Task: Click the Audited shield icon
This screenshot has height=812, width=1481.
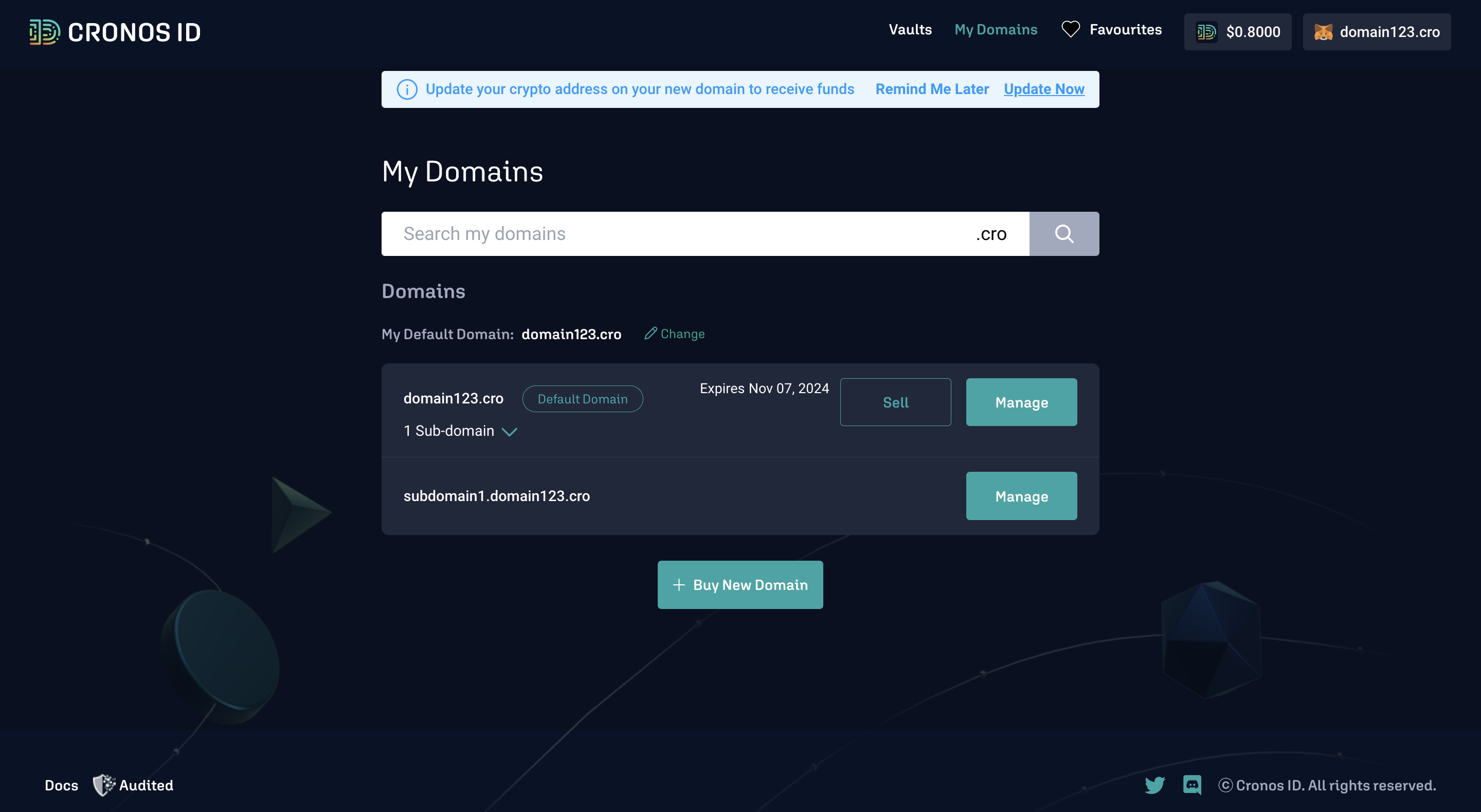Action: (x=103, y=785)
